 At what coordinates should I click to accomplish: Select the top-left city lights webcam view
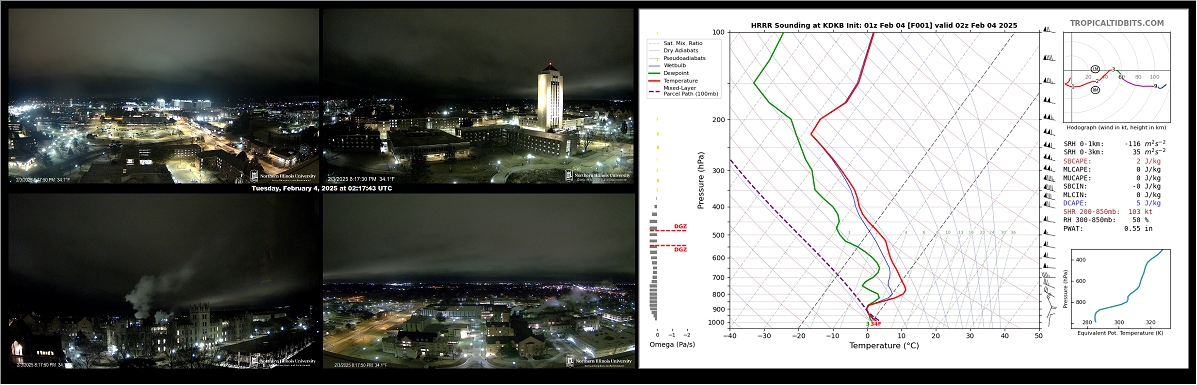tap(163, 95)
